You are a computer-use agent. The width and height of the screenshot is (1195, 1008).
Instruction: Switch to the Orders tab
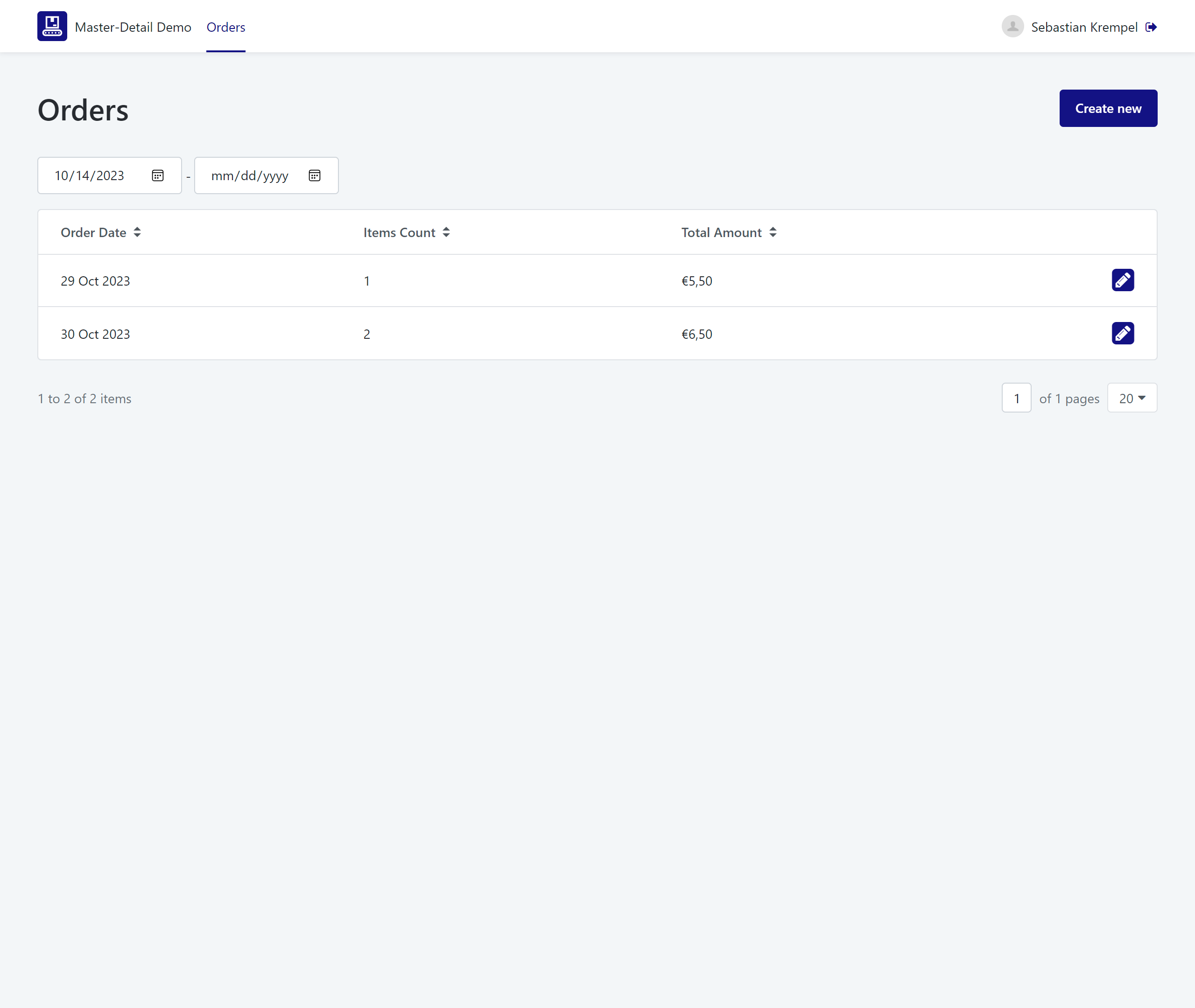click(x=225, y=27)
